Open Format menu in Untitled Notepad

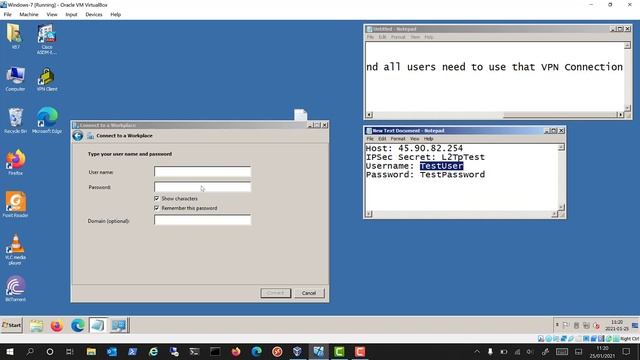tap(398, 37)
